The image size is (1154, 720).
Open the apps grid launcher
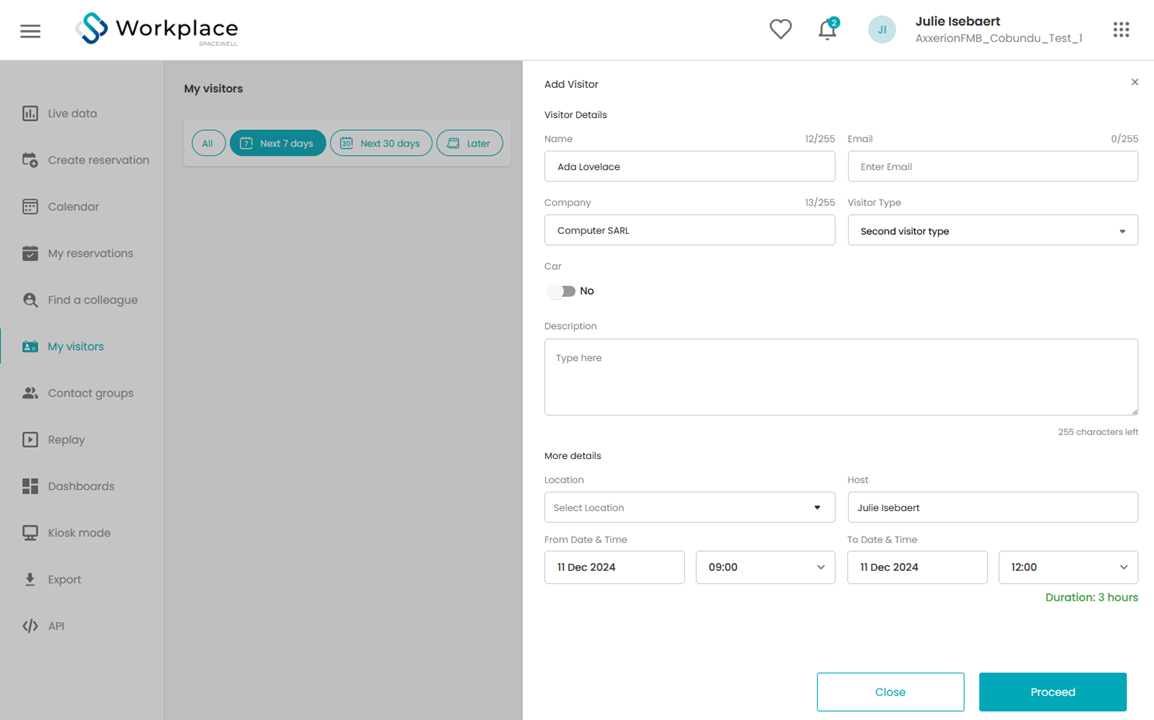click(x=1121, y=29)
